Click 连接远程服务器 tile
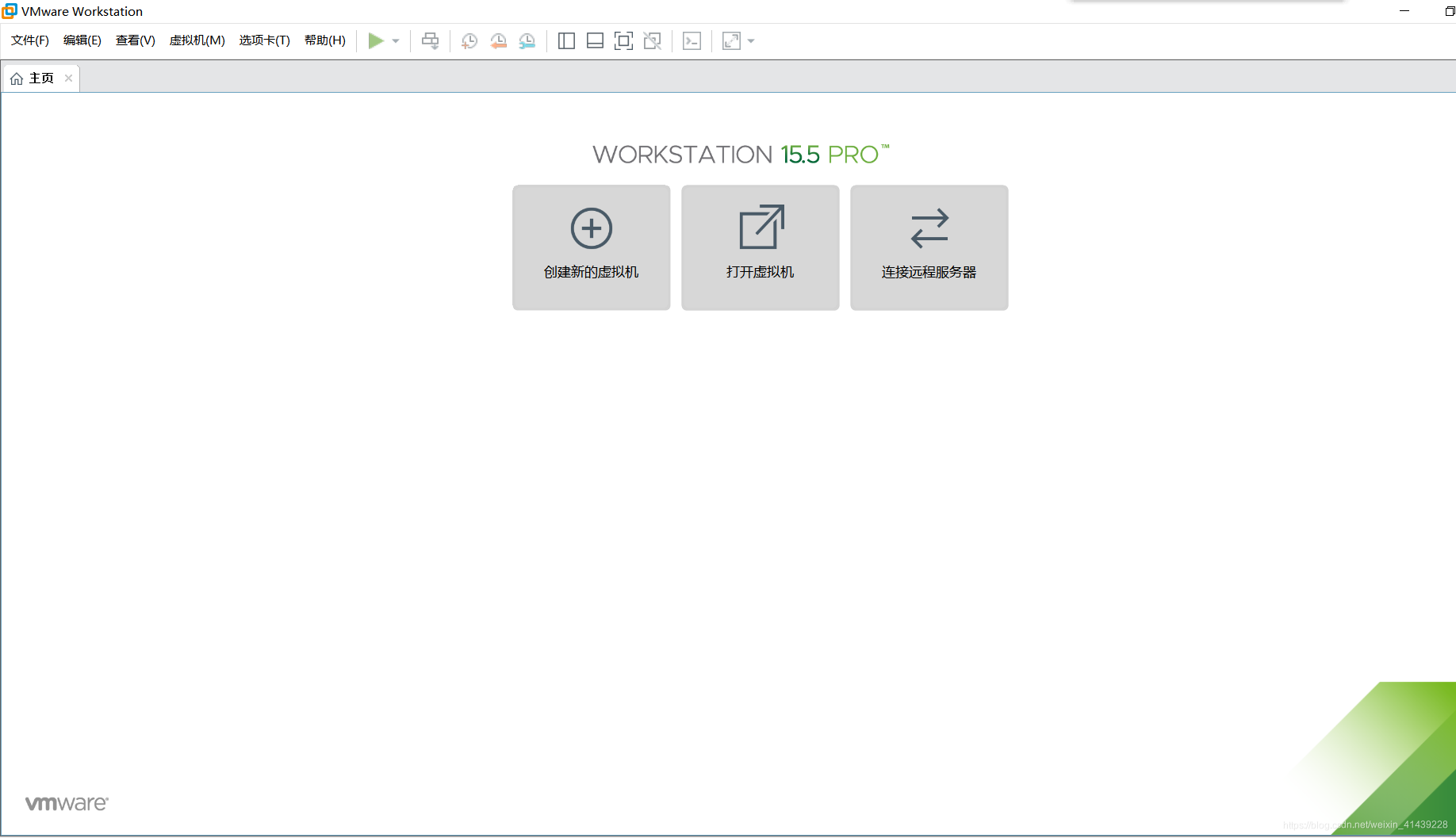1456x838 pixels. coord(929,247)
